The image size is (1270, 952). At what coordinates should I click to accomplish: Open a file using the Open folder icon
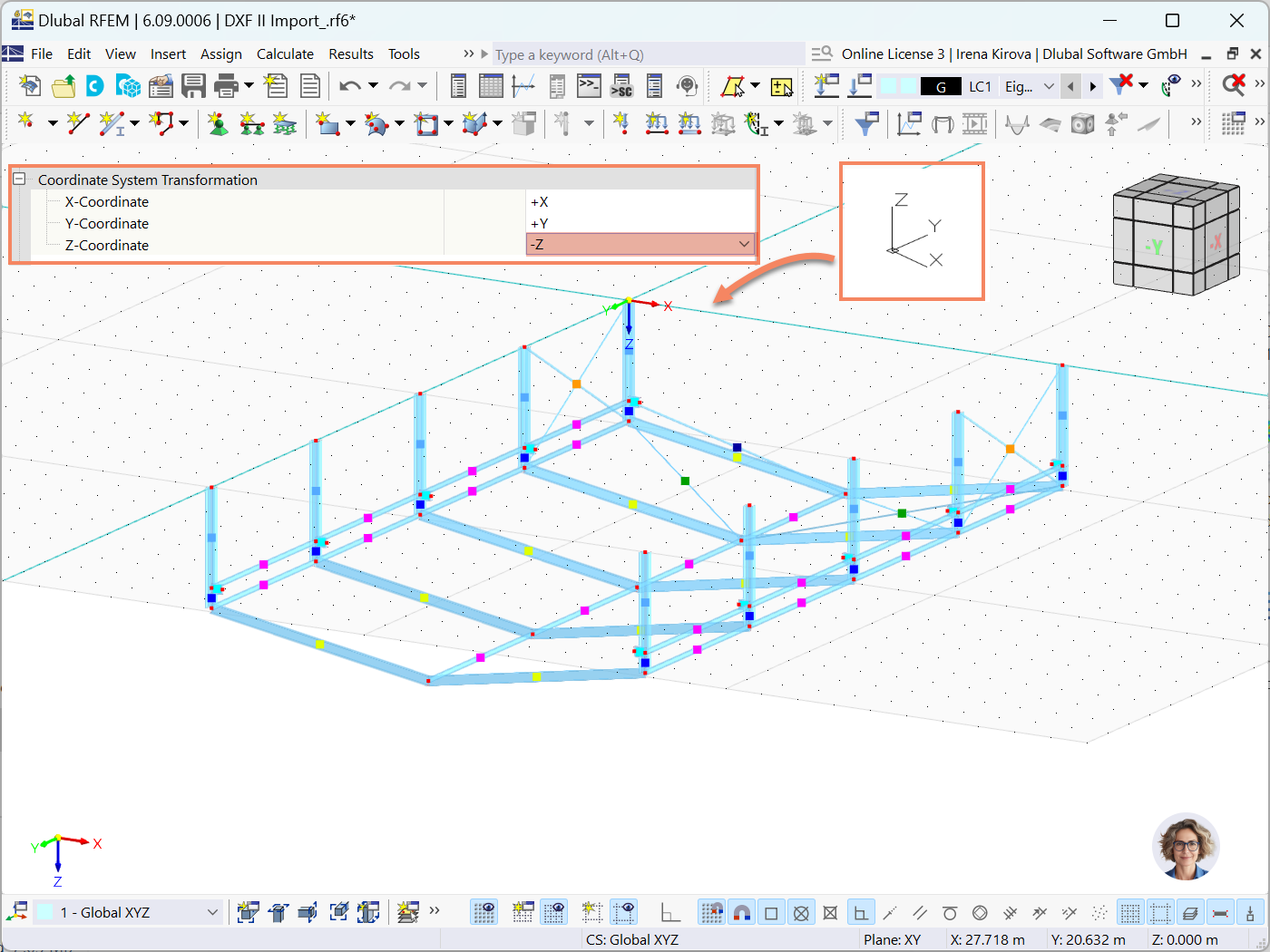63,85
